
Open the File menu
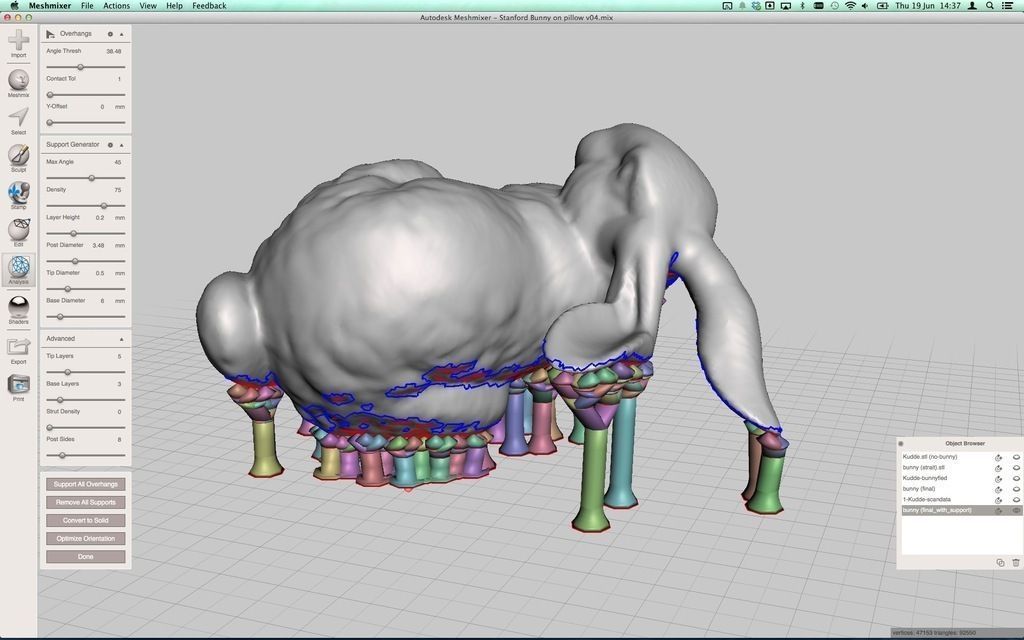(x=87, y=5)
